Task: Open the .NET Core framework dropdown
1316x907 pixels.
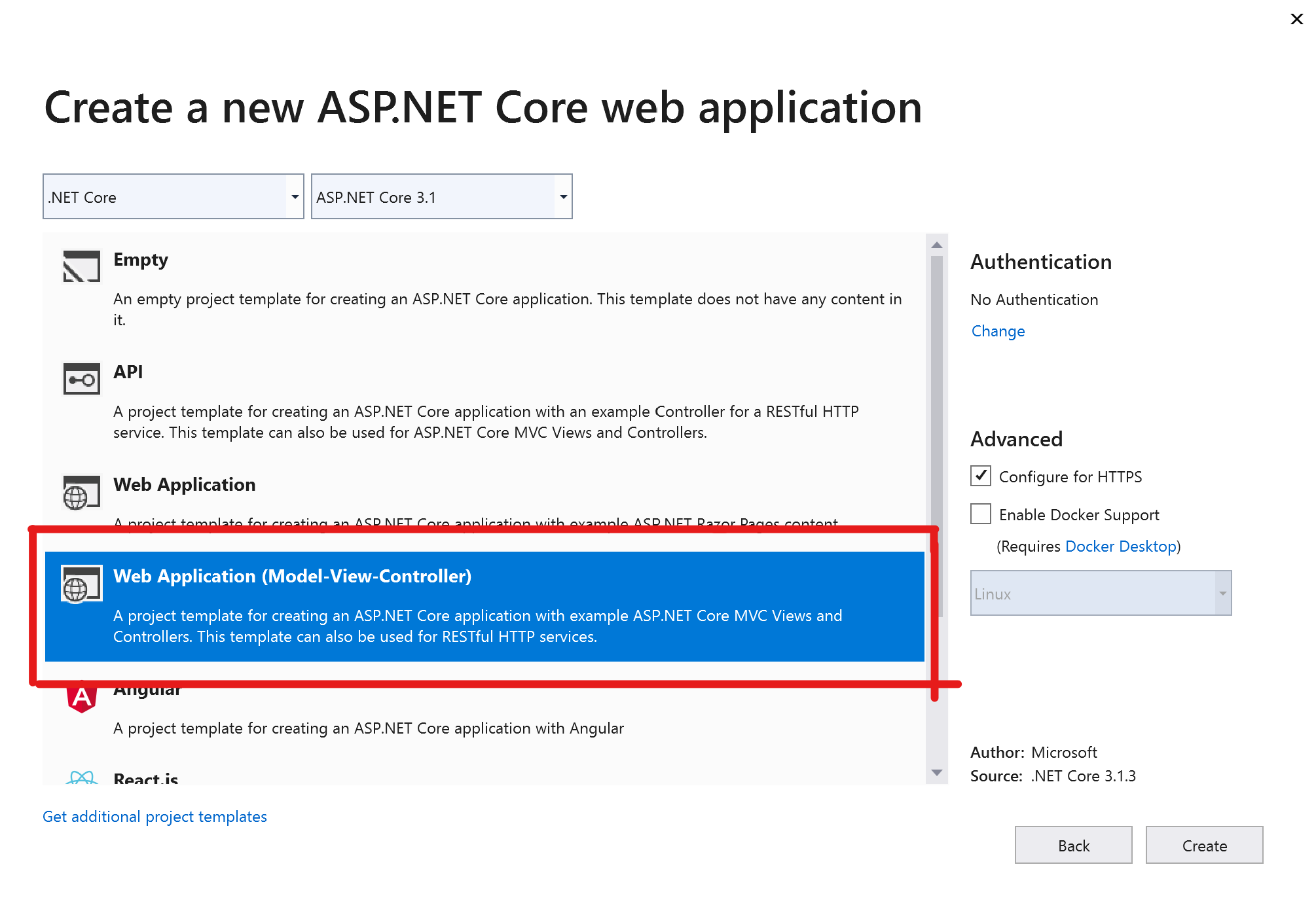Action: pos(174,196)
